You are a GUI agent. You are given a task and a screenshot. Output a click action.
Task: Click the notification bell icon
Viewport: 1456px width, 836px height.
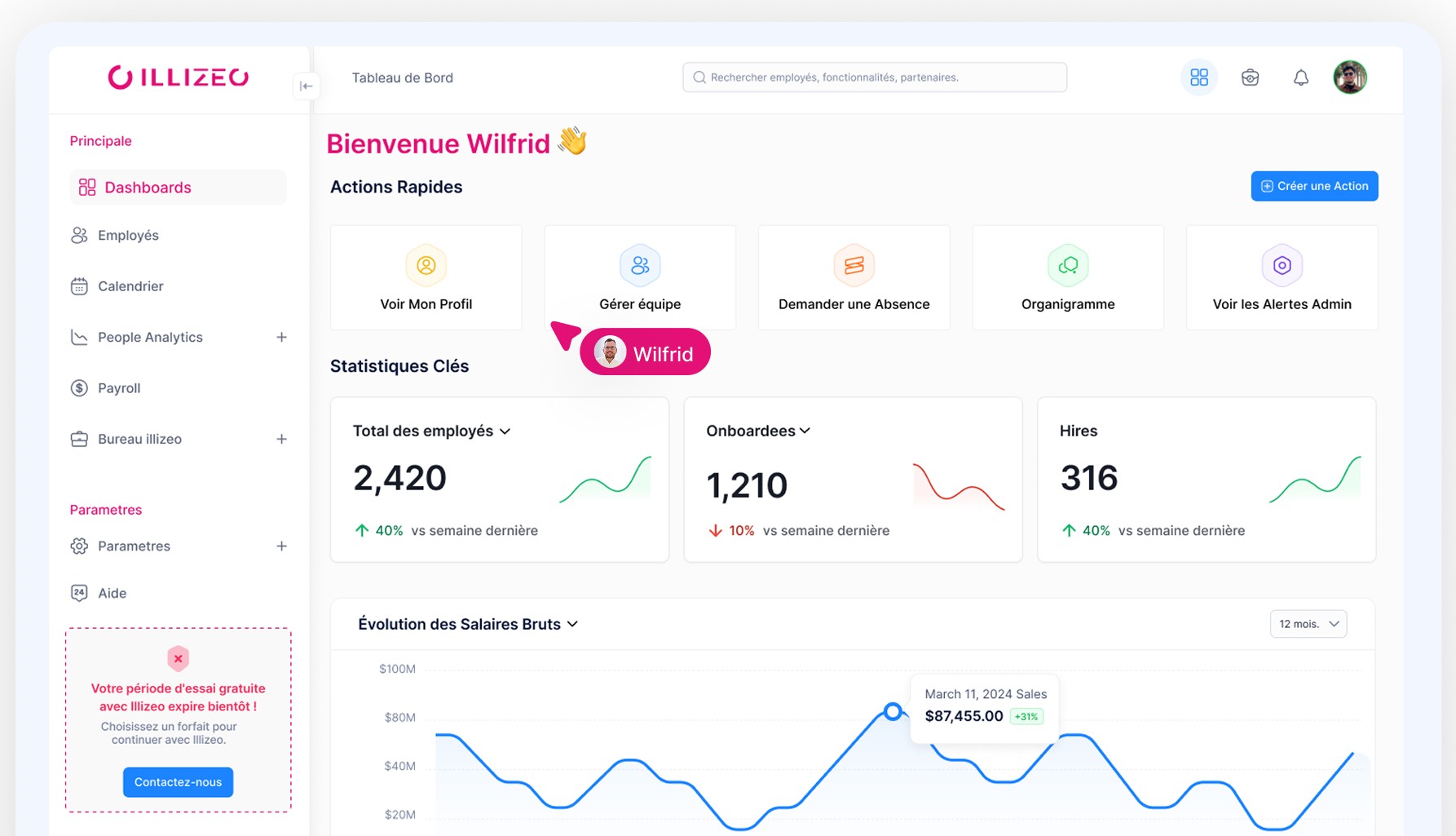point(1300,77)
